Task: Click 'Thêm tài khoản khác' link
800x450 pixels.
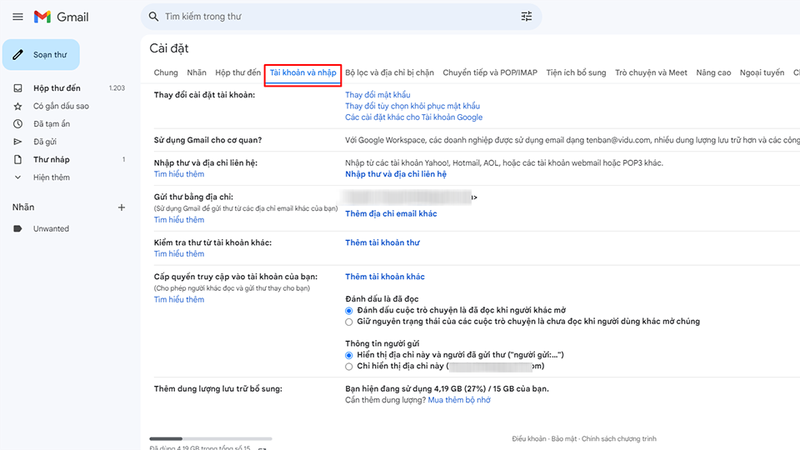Action: coord(385,277)
